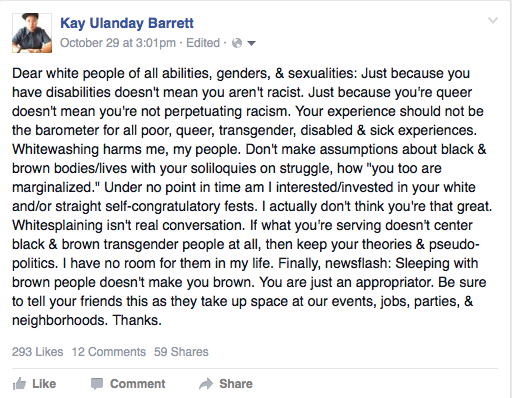The height and width of the screenshot is (398, 512).
Task: Show the 12 Comments
Action: (x=109, y=352)
